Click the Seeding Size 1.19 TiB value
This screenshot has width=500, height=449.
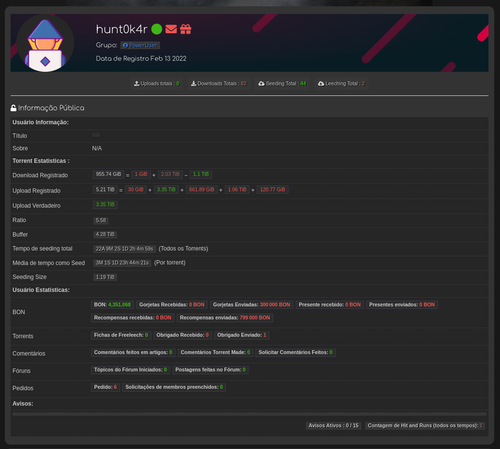click(105, 277)
